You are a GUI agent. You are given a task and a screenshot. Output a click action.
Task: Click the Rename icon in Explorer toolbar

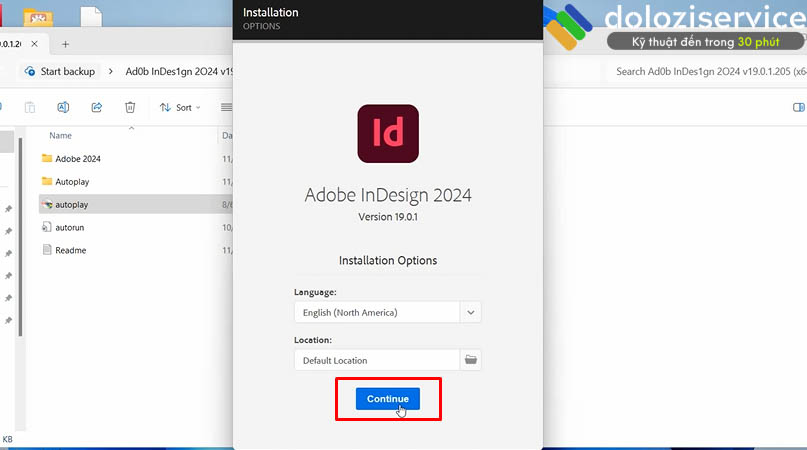[x=63, y=107]
